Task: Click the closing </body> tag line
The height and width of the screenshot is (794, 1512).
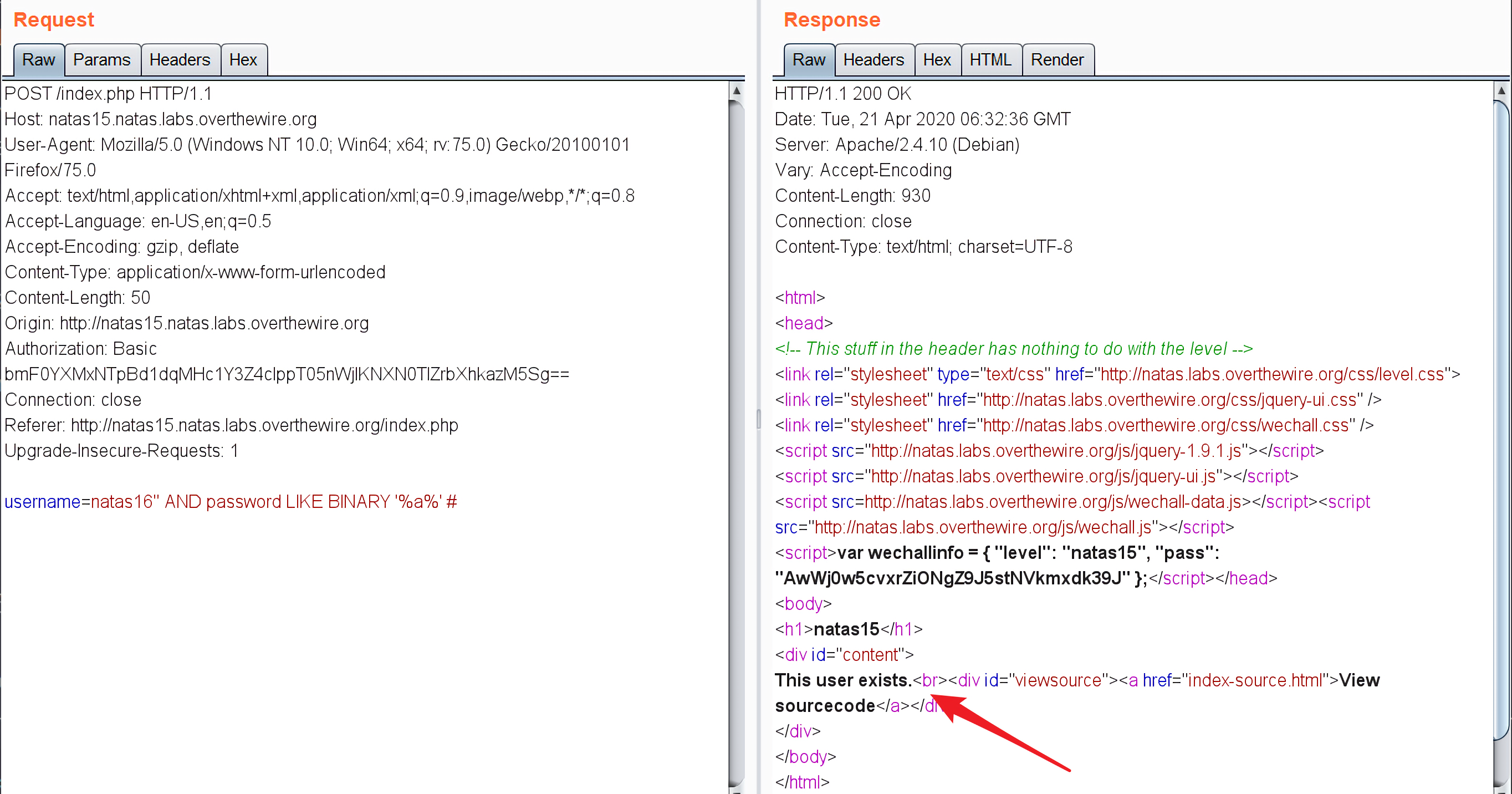Action: coord(805,757)
